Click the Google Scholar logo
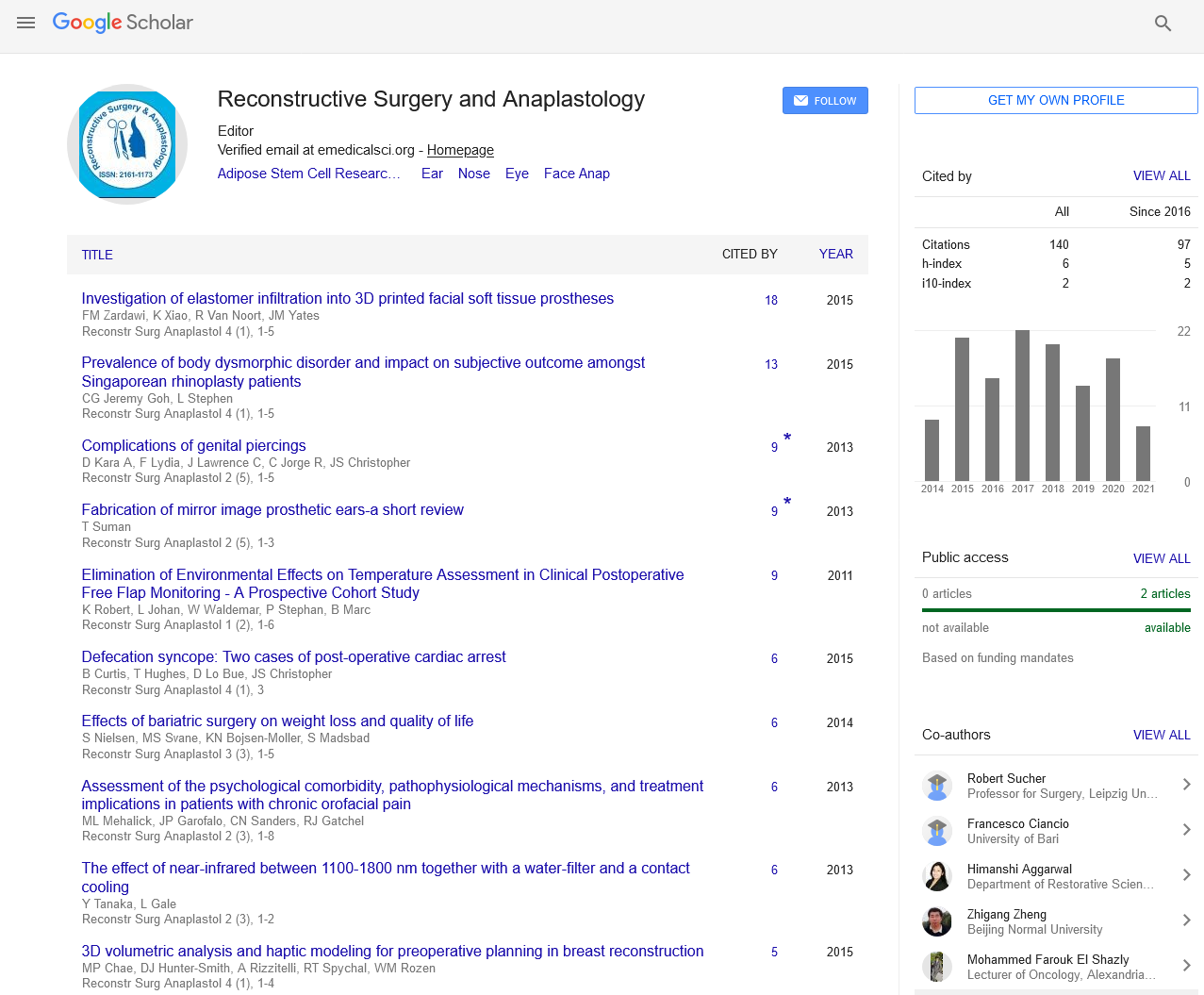 [123, 23]
